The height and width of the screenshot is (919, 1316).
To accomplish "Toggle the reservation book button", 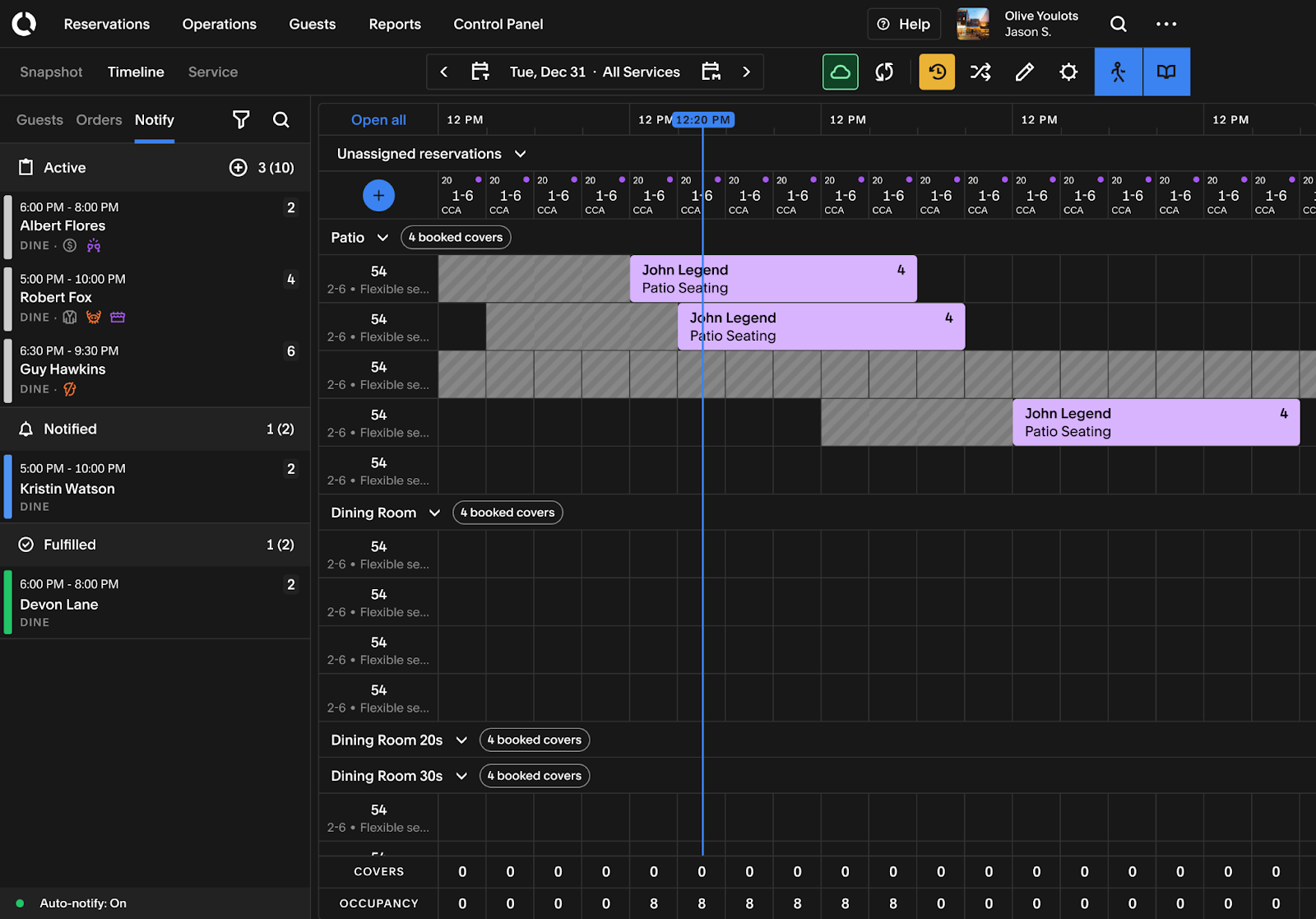I will [1165, 72].
